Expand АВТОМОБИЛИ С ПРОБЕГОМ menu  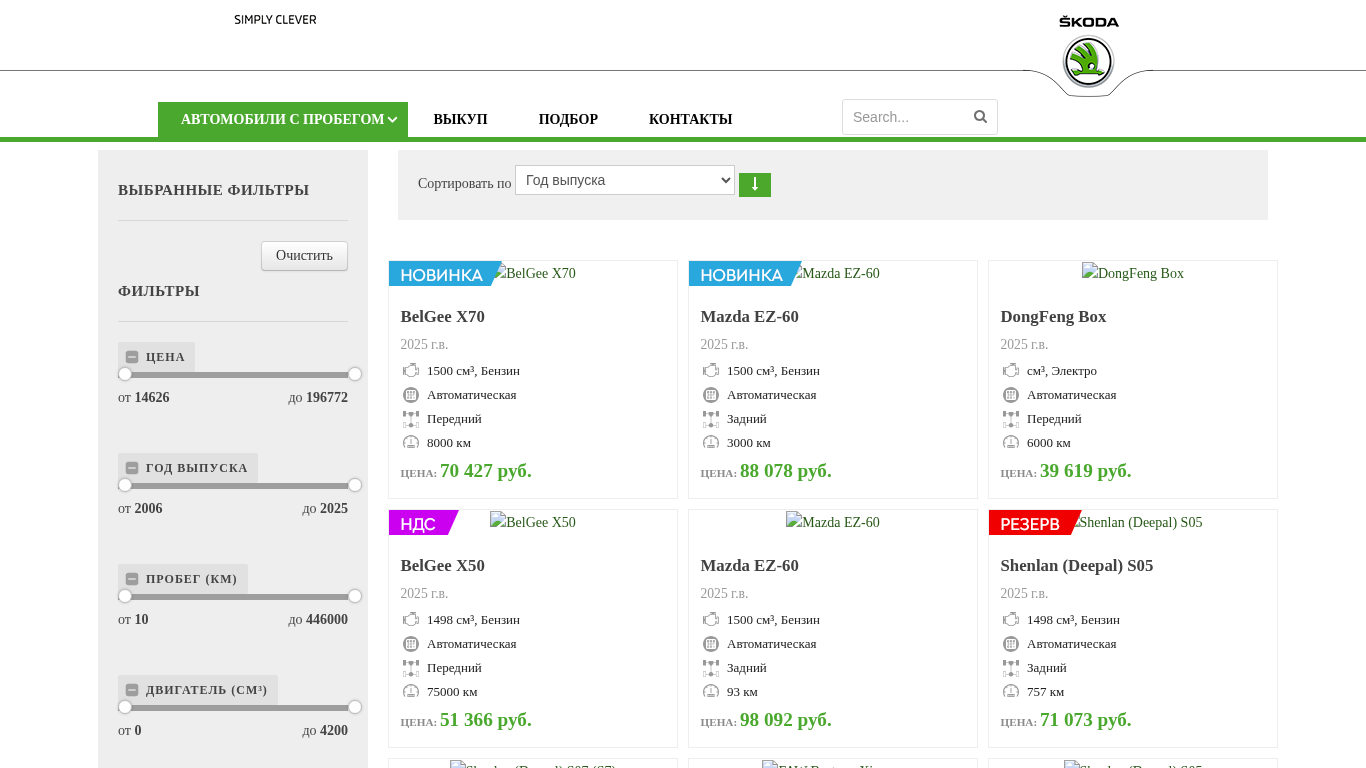283,120
